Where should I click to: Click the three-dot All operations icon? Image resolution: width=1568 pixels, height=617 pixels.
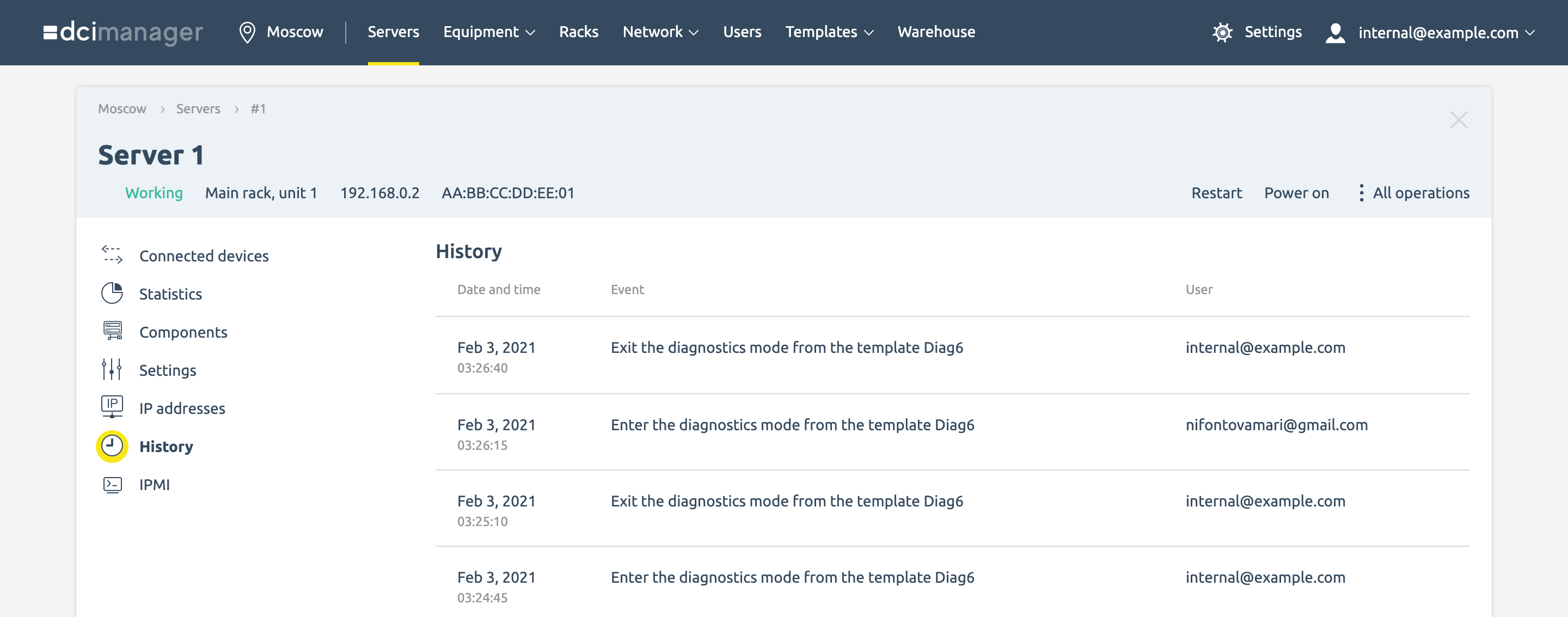point(1361,193)
